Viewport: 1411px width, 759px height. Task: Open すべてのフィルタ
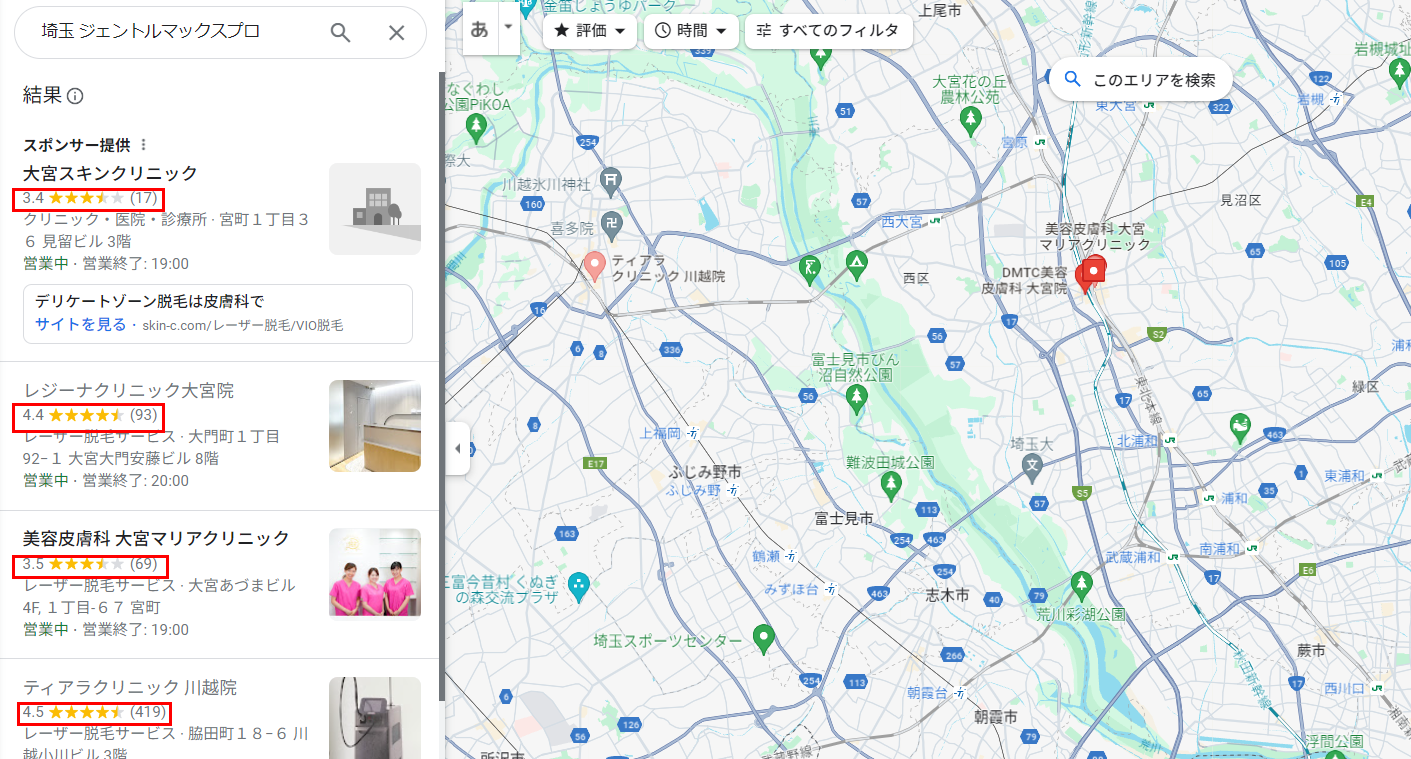point(828,31)
